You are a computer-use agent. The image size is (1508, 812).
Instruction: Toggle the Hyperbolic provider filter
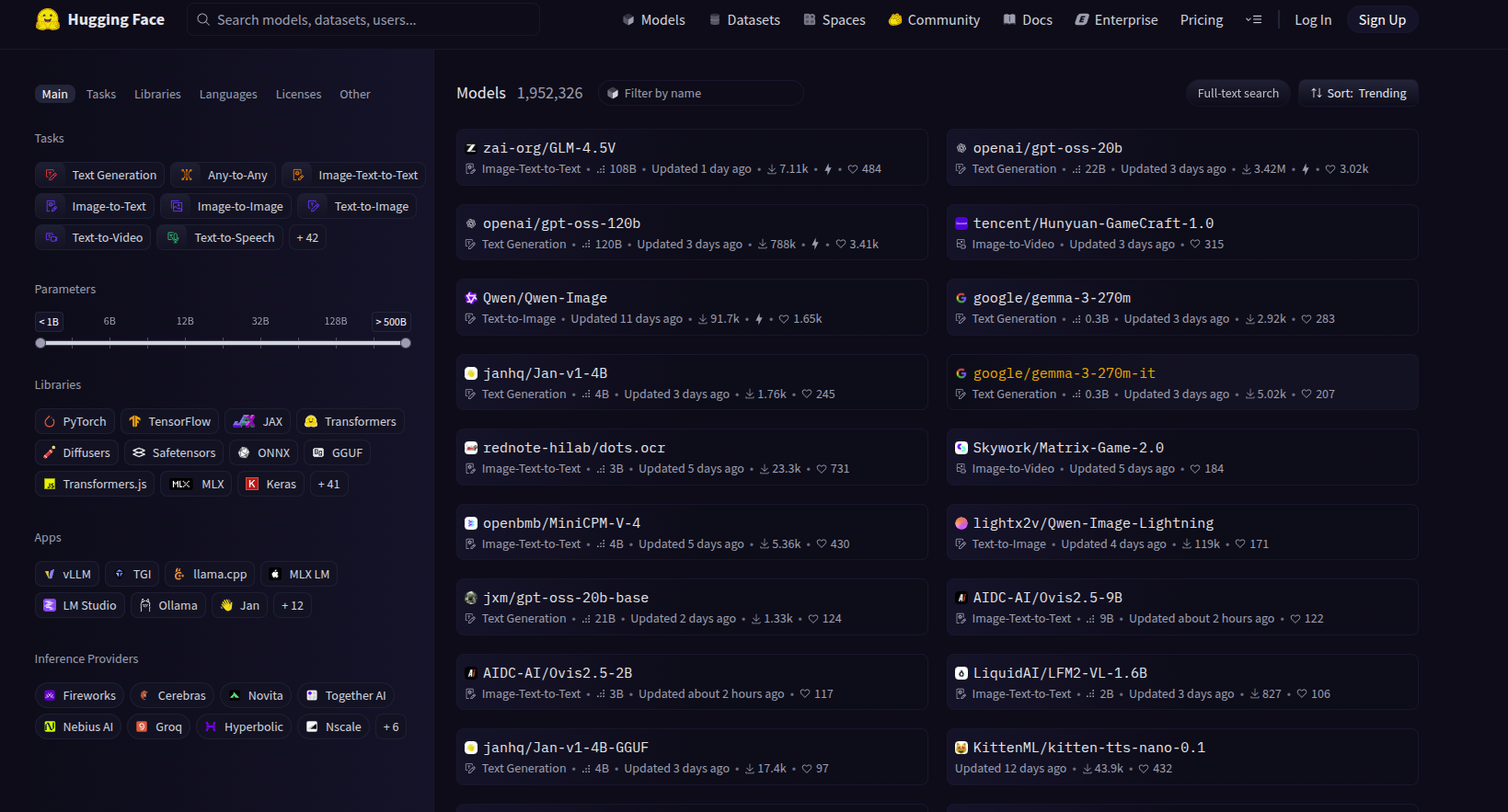pos(244,726)
